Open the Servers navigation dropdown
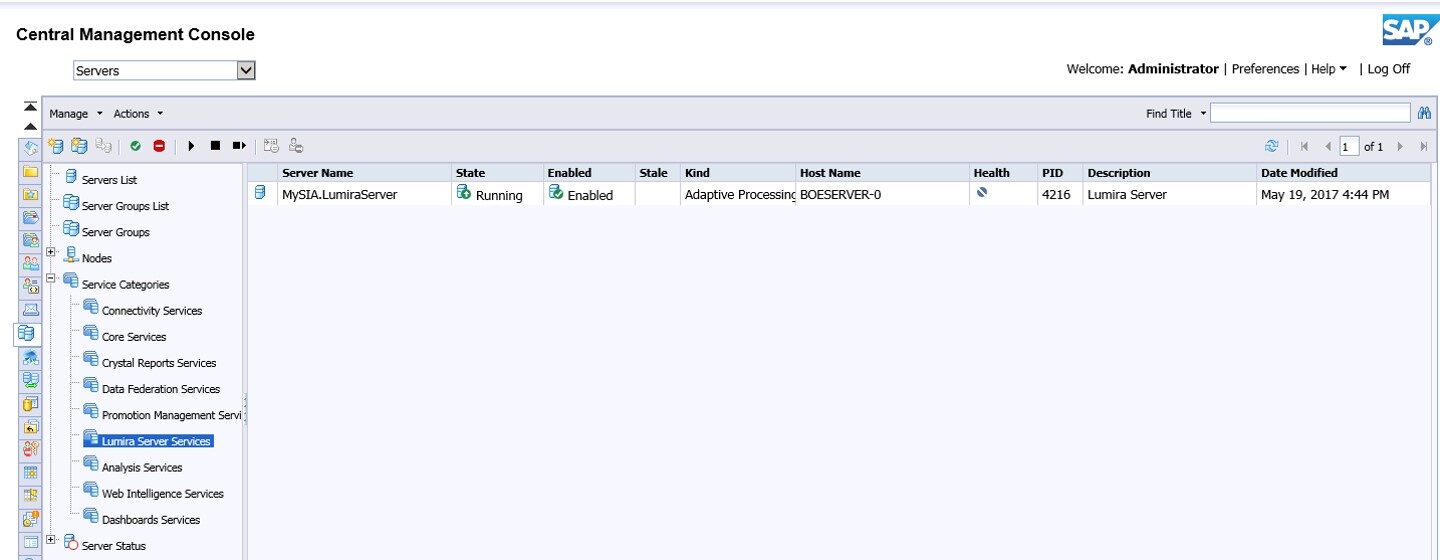 246,71
